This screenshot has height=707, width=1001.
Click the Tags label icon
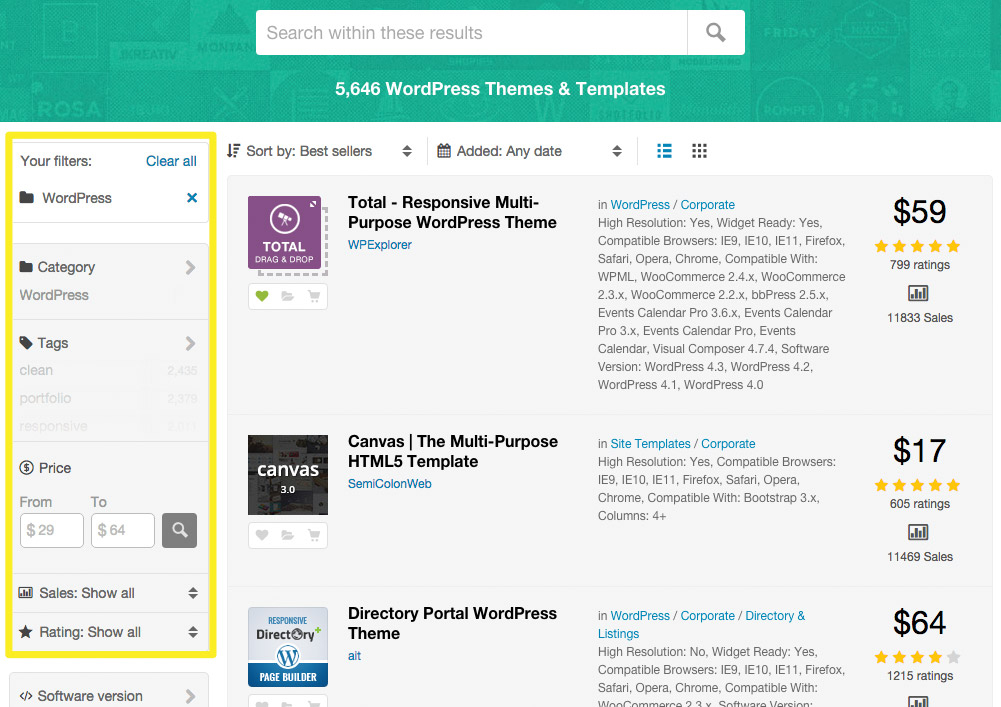click(x=26, y=343)
